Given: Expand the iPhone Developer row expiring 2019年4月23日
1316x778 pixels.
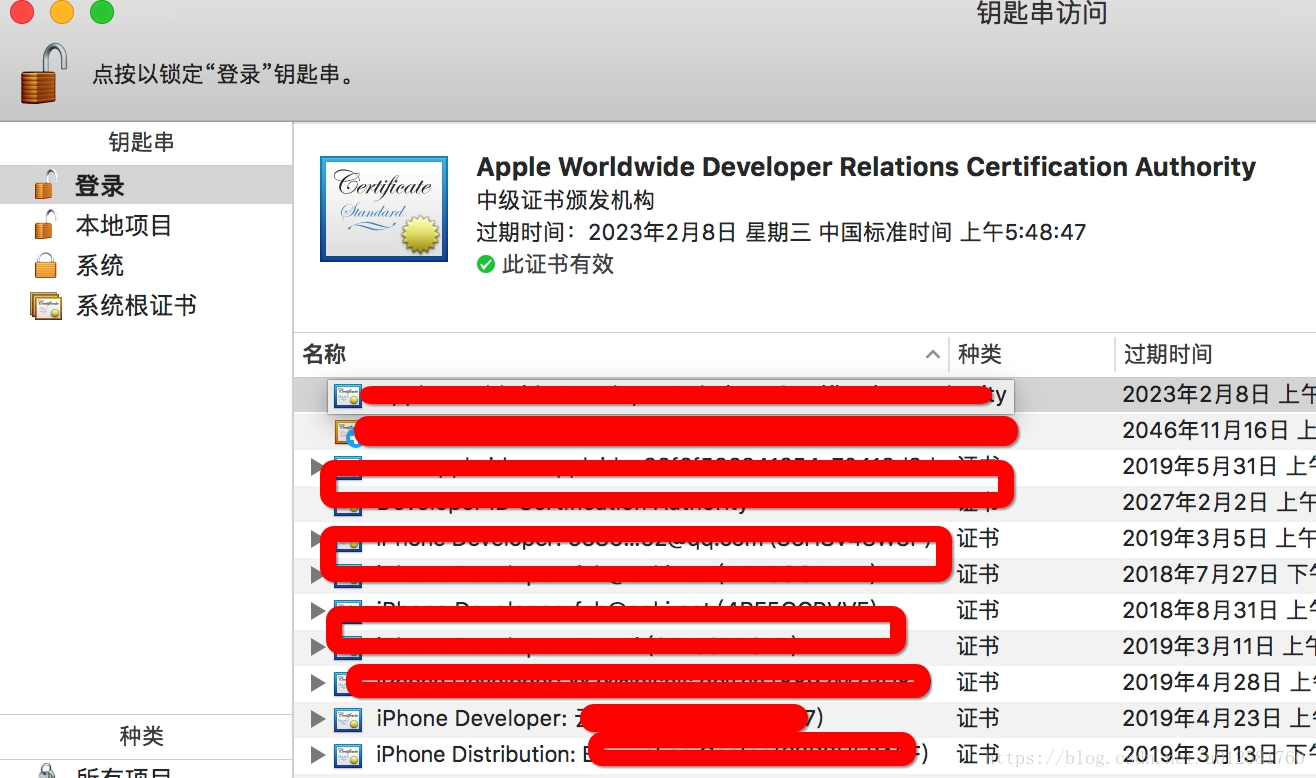Looking at the screenshot, I should point(318,719).
